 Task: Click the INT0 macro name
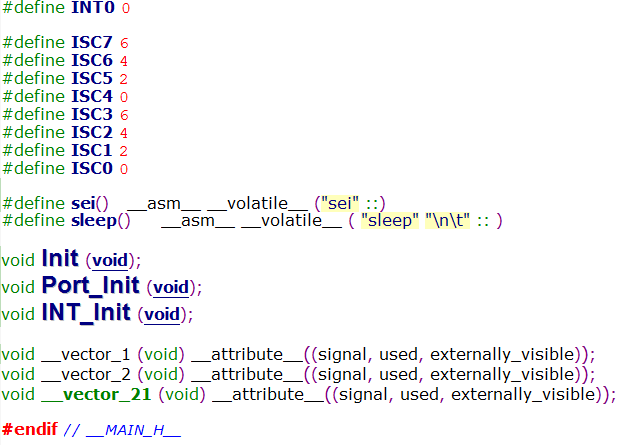point(93,7)
